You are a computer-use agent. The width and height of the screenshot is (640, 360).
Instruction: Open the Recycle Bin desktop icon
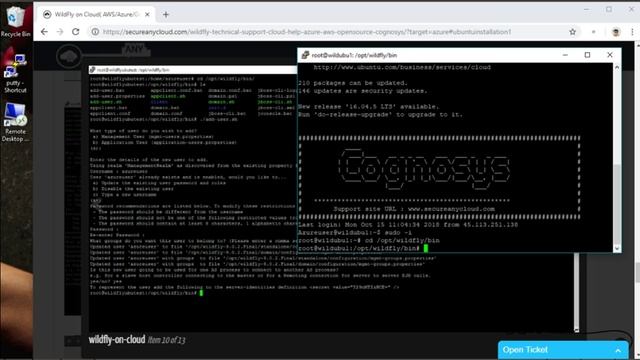(16, 22)
